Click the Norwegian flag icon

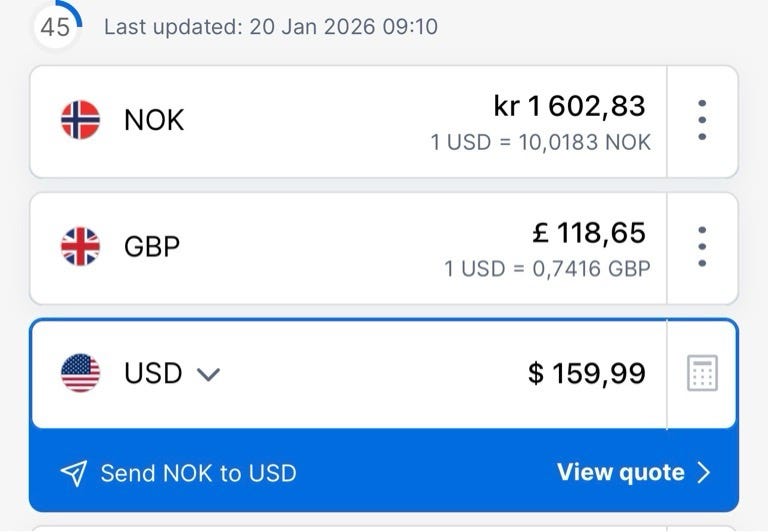click(80, 120)
